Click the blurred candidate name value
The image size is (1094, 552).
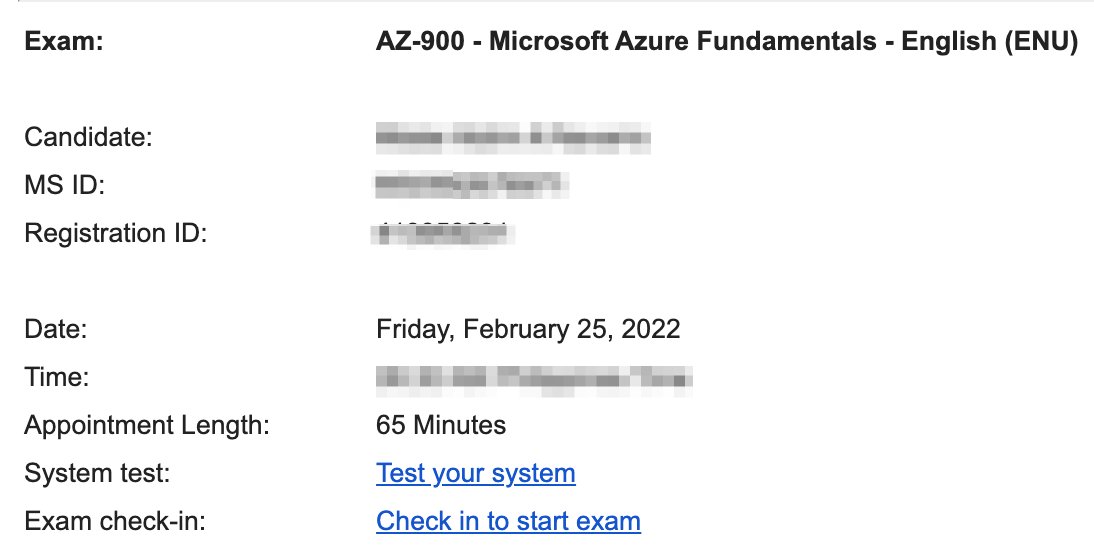(x=513, y=137)
